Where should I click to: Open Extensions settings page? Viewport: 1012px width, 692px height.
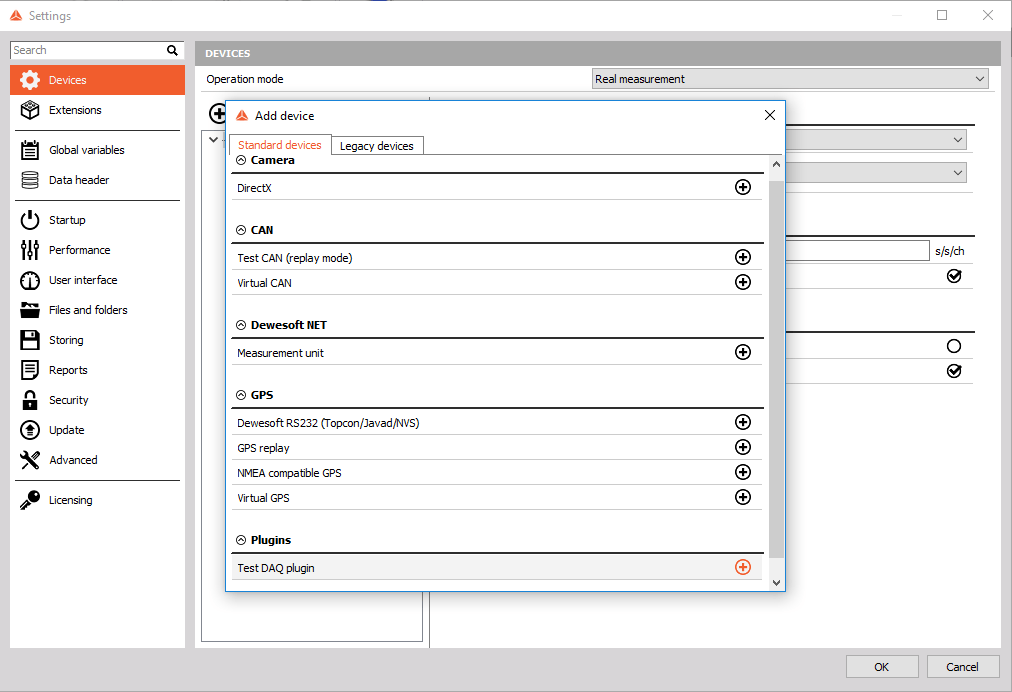(x=97, y=110)
